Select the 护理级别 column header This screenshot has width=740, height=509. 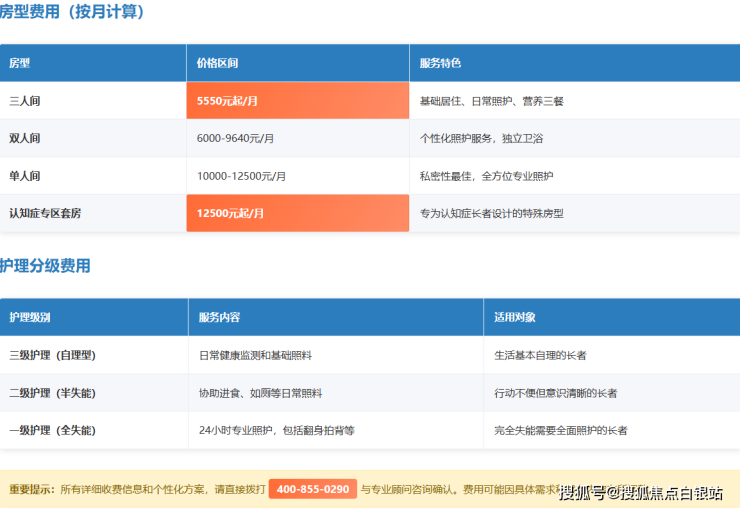click(x=29, y=317)
